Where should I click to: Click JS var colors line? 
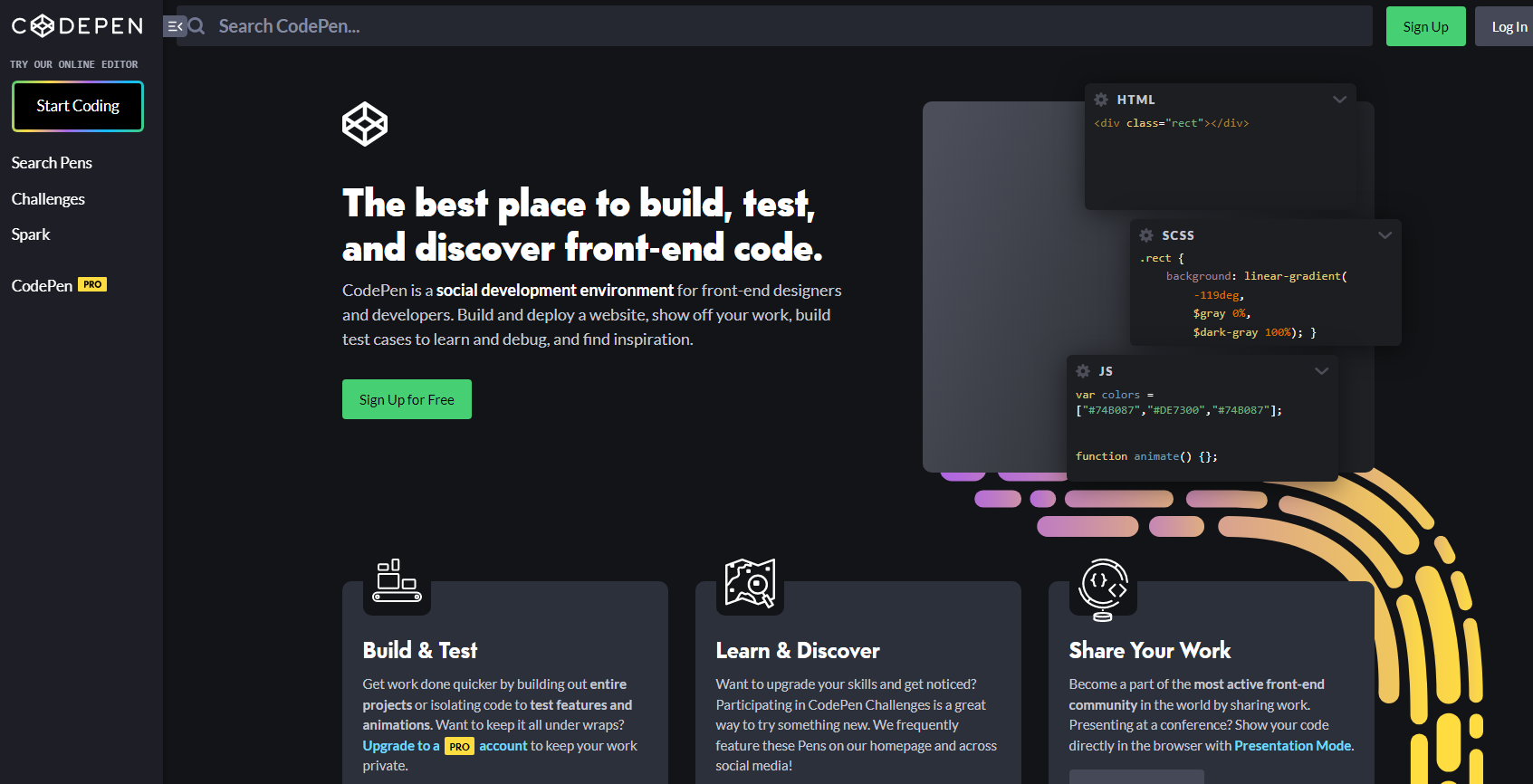pos(1115,395)
